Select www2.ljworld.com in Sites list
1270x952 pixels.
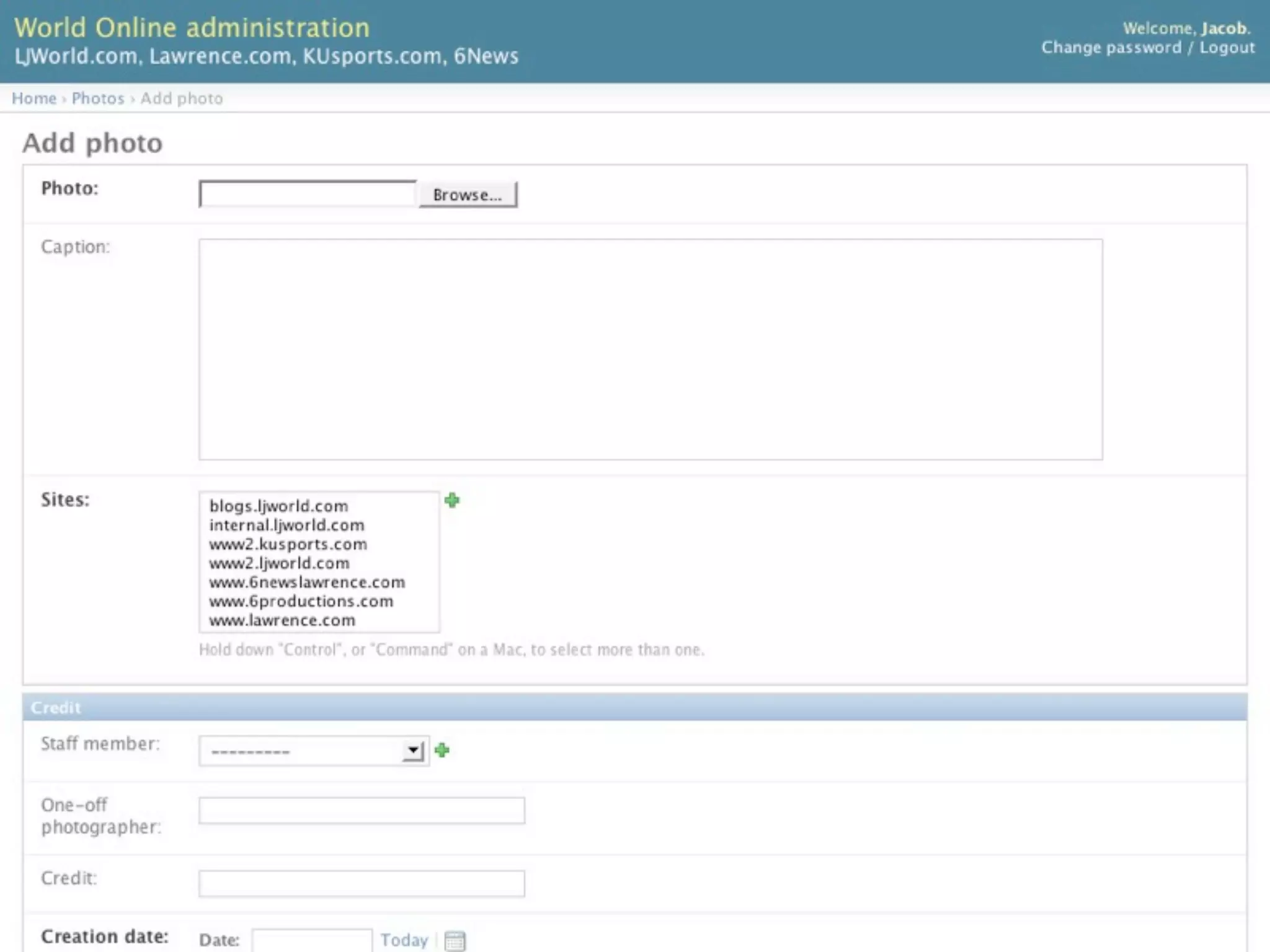pos(279,563)
